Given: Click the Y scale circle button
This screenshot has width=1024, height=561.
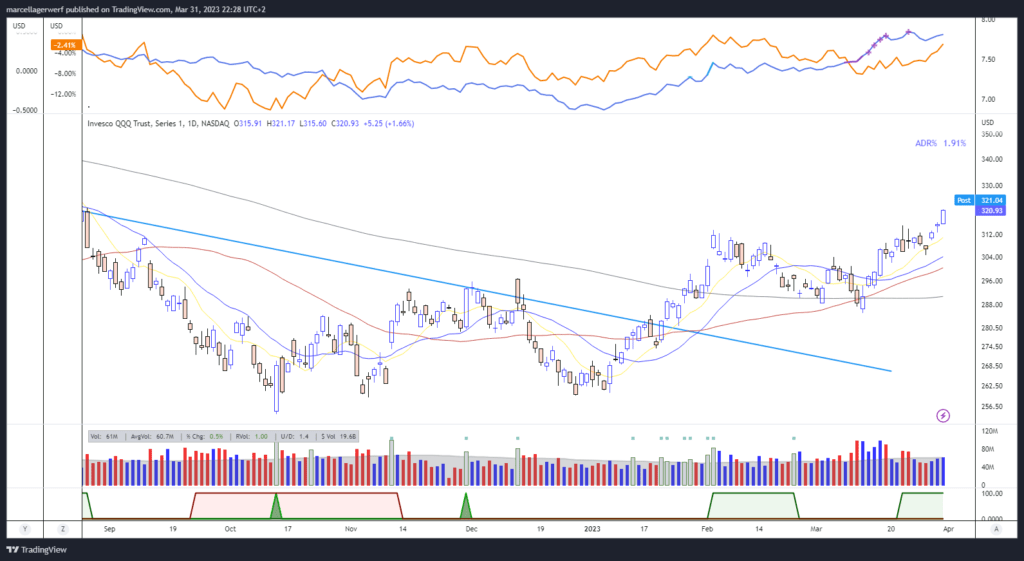Looking at the screenshot, I should [25, 529].
